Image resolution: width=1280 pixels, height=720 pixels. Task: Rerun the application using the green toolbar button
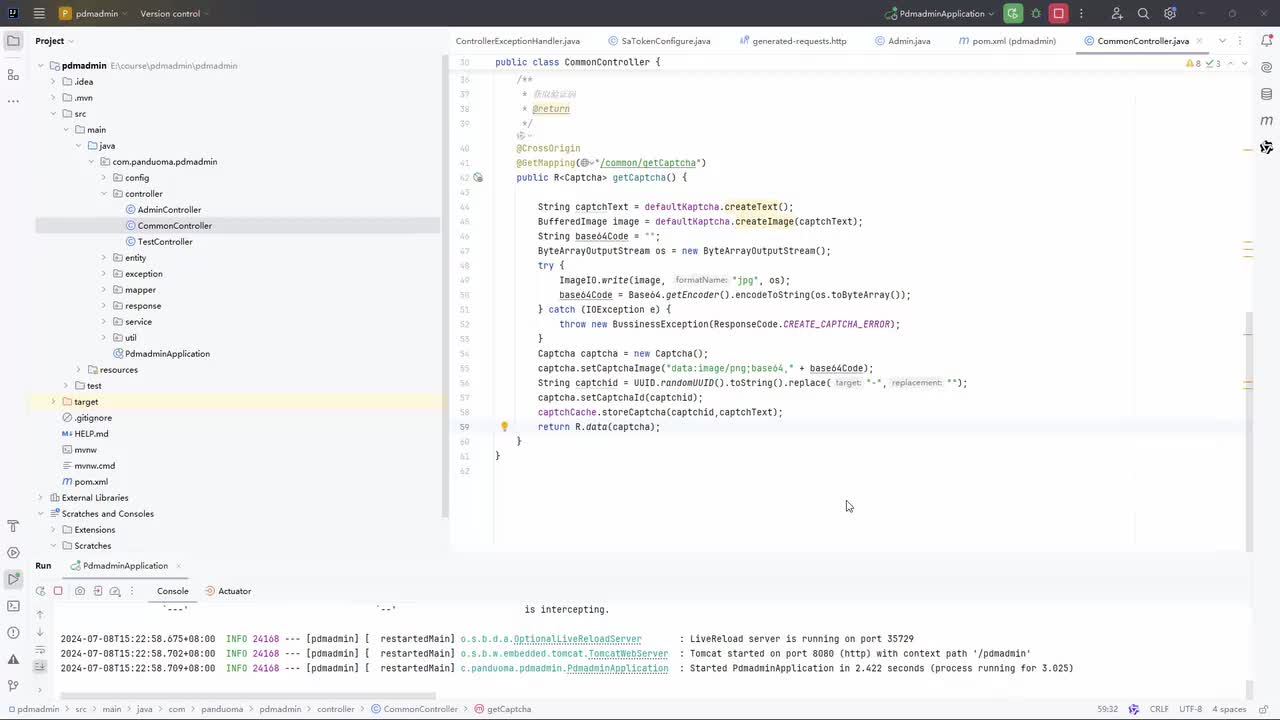pos(1013,14)
